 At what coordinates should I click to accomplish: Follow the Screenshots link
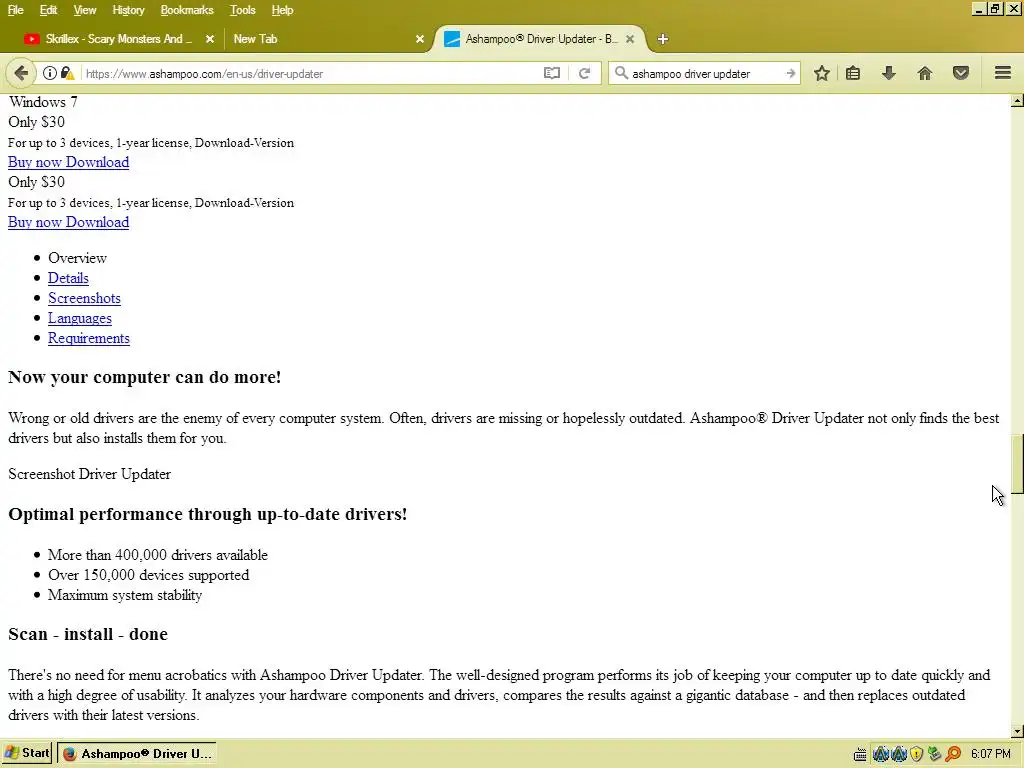[x=84, y=298]
